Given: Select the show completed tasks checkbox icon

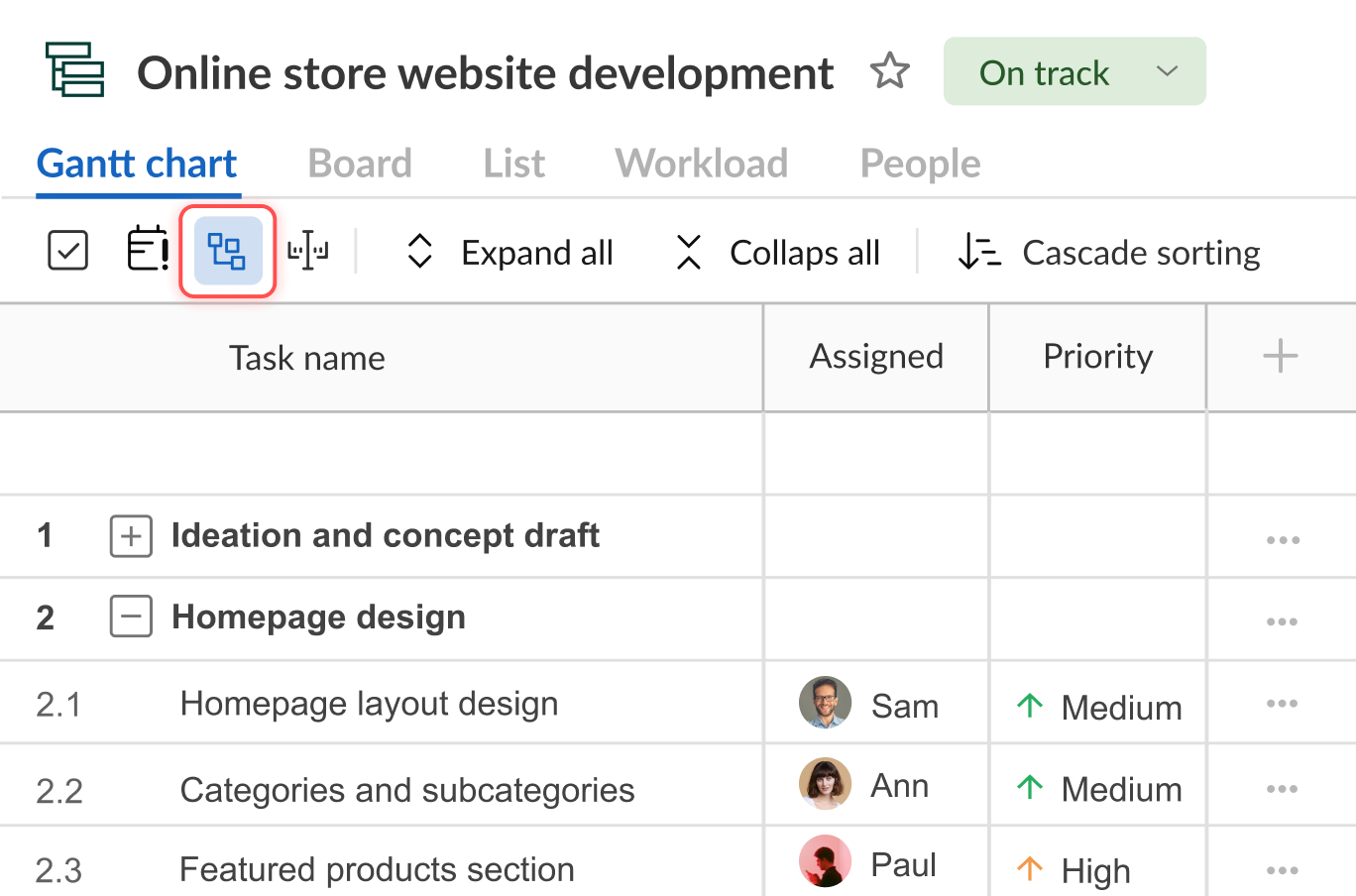Looking at the screenshot, I should pos(66,250).
